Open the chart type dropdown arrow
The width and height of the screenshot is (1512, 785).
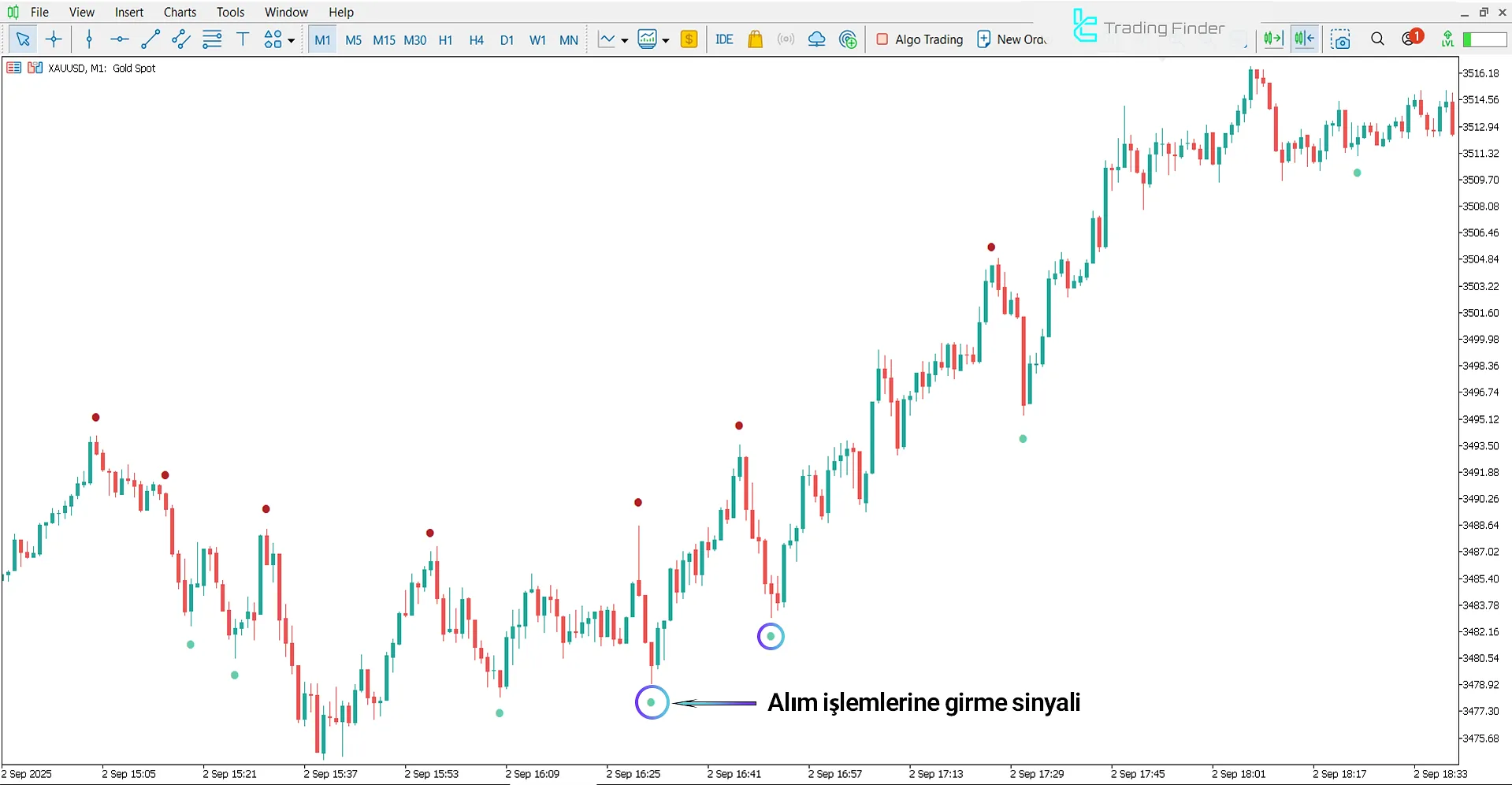(x=625, y=40)
